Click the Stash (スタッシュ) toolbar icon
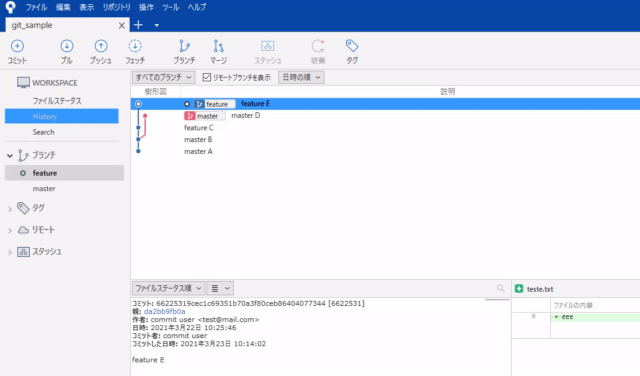 268,46
